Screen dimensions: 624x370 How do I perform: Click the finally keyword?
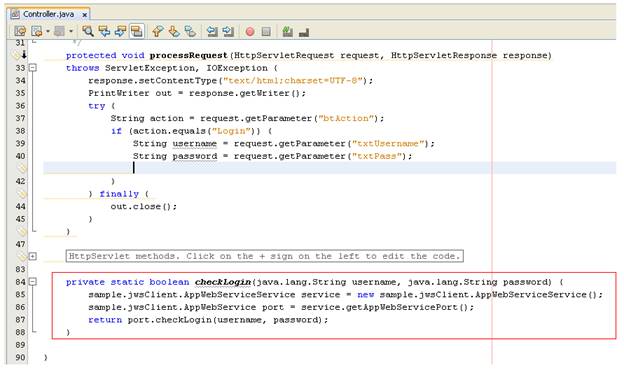pyautogui.click(x=119, y=194)
